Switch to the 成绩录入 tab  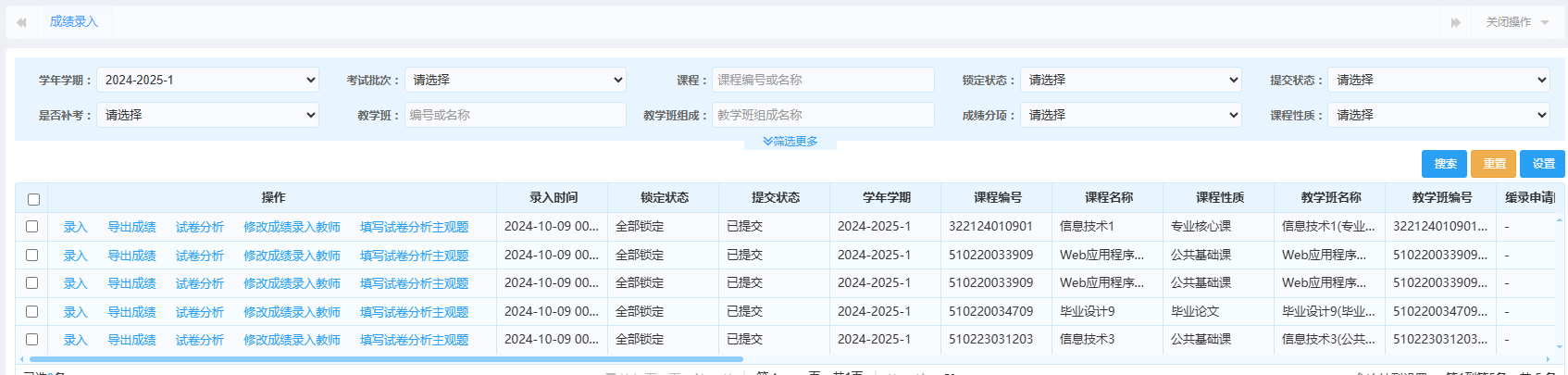click(73, 22)
